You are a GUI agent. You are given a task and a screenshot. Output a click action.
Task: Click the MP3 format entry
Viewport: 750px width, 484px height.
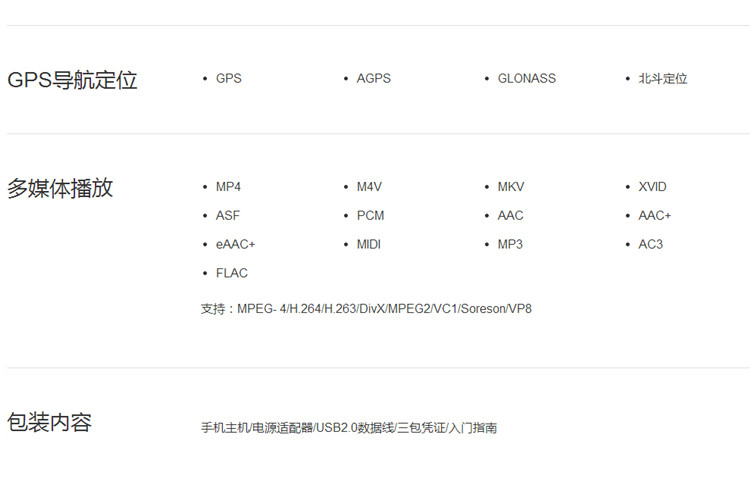(x=510, y=244)
